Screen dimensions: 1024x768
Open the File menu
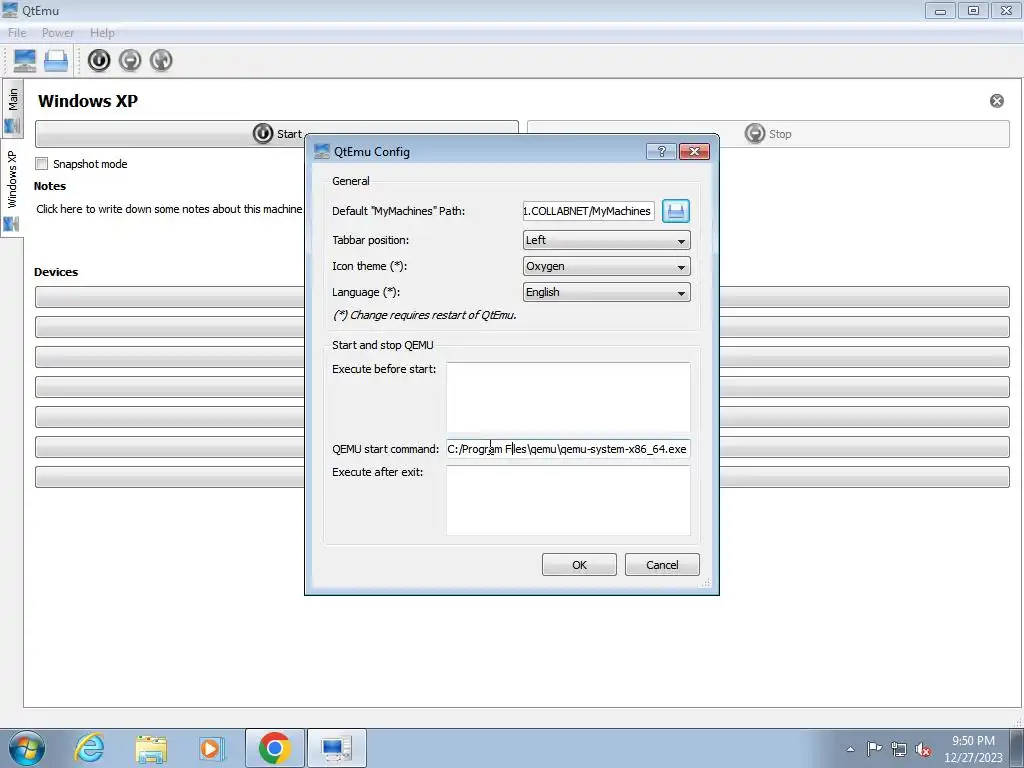pos(17,33)
